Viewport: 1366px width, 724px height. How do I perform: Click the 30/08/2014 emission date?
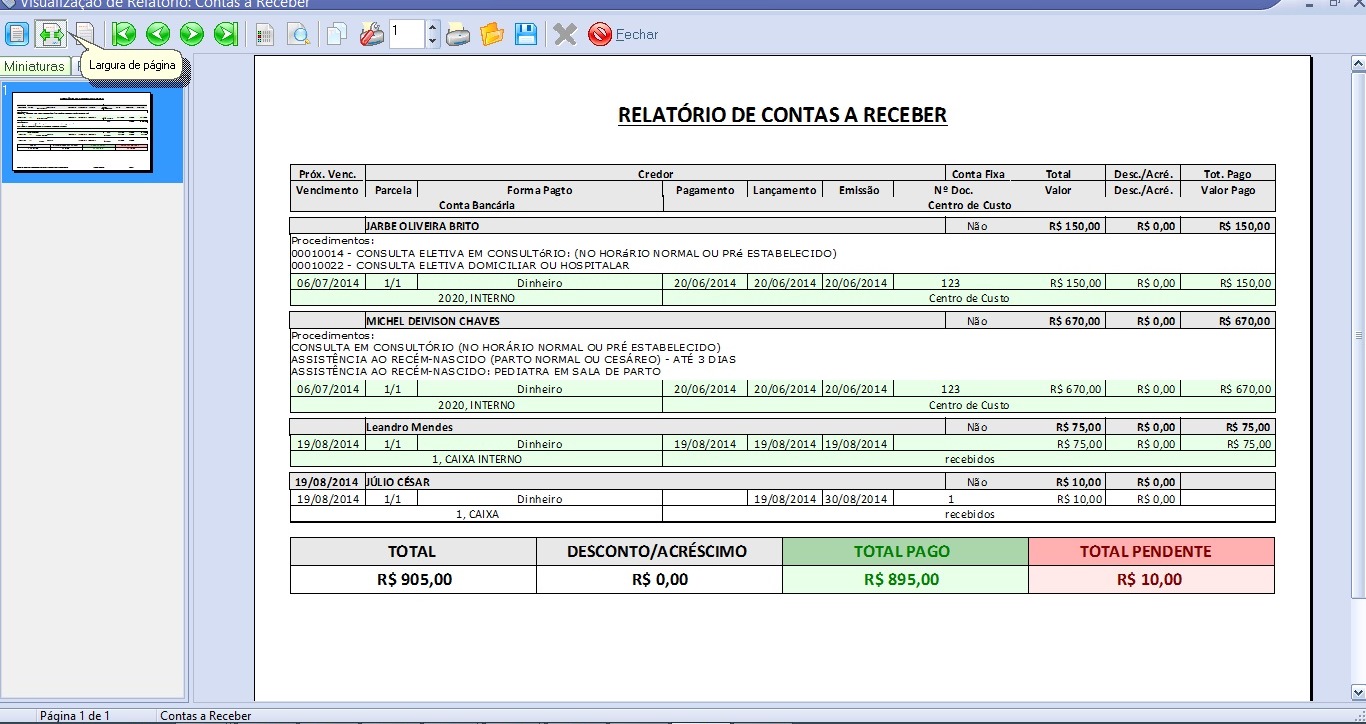(856, 499)
